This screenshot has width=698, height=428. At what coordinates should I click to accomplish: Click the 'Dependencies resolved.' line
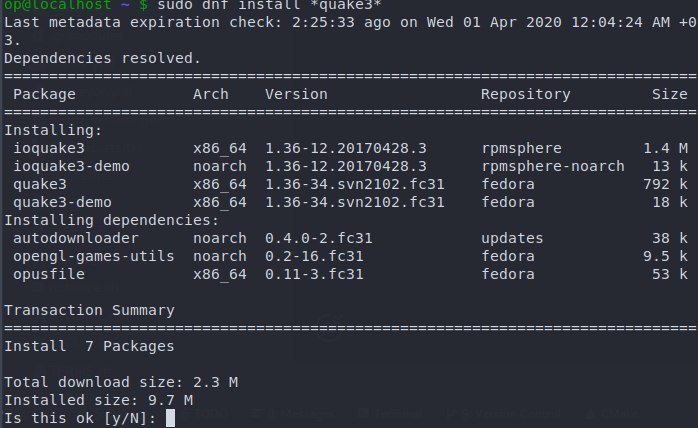[103, 58]
